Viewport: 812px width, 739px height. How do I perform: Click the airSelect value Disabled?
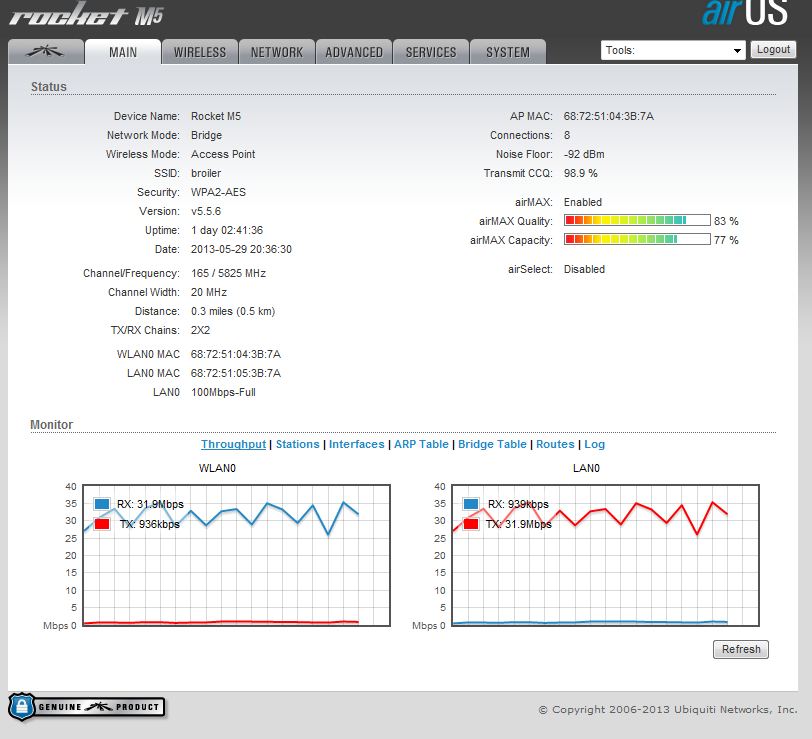click(584, 269)
